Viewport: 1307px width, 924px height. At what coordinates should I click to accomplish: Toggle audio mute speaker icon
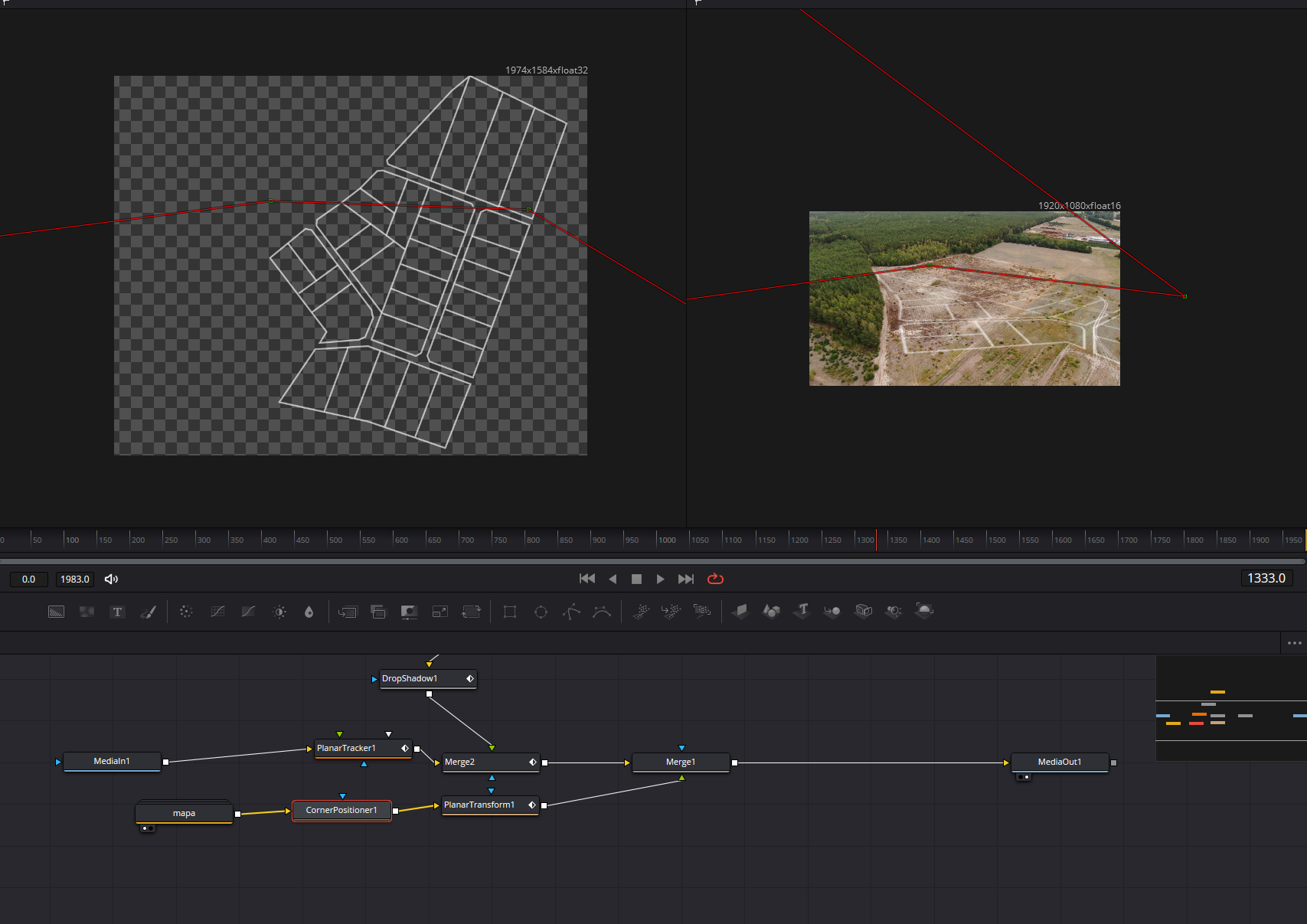(x=111, y=580)
